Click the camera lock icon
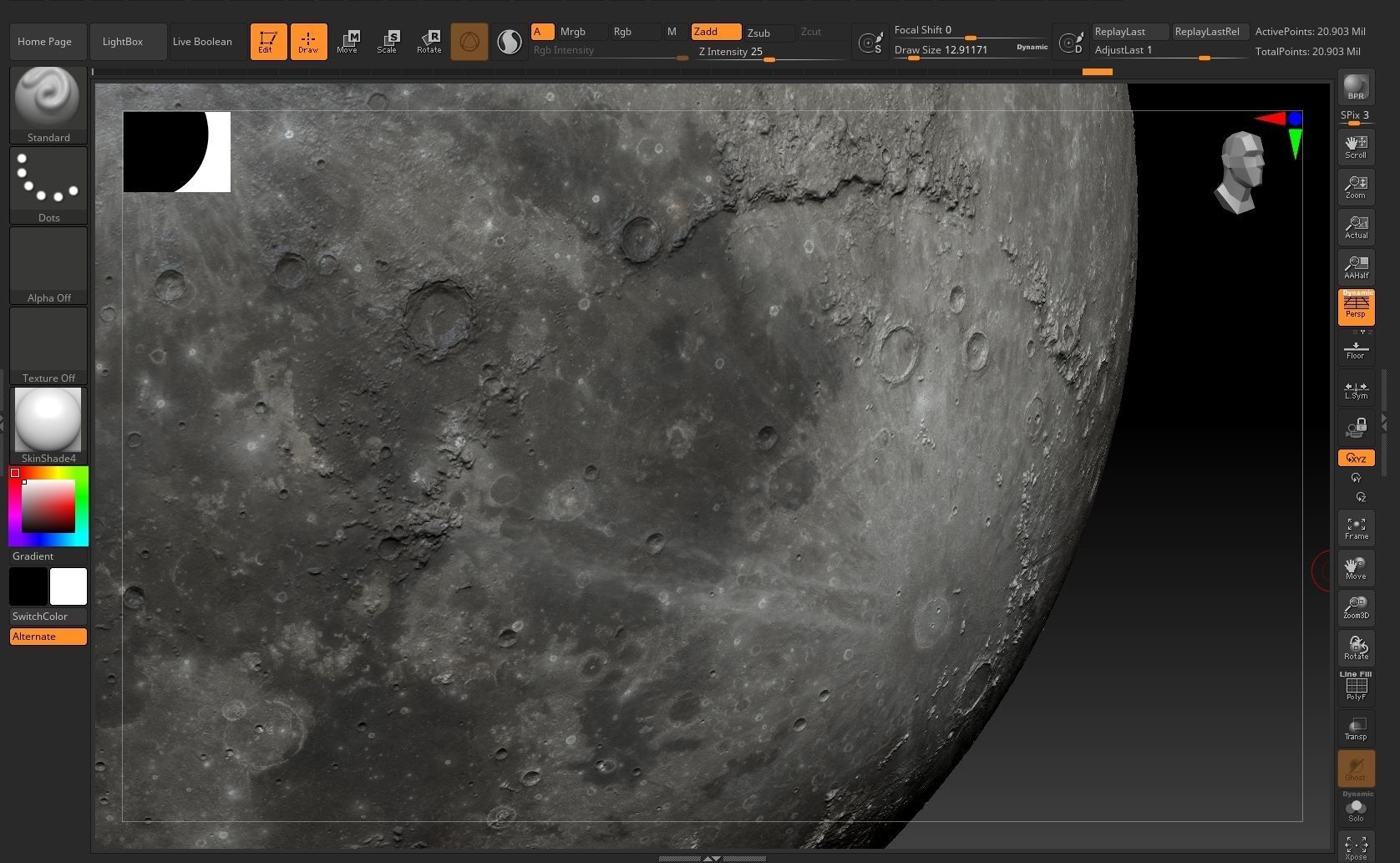The image size is (1400, 863). [x=1356, y=428]
